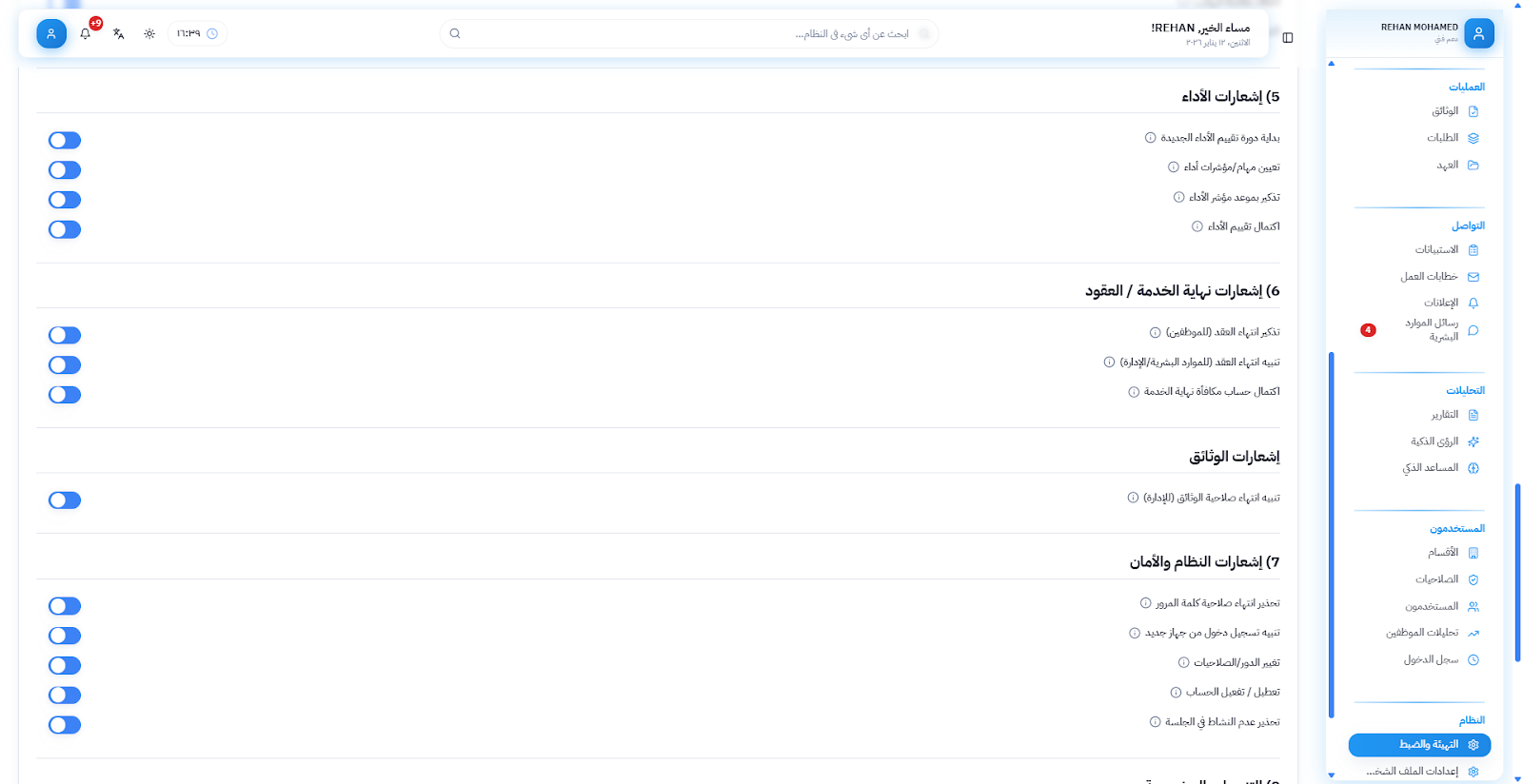The width and height of the screenshot is (1523, 784).
Task: Click the clock time widget in header
Action: (197, 34)
